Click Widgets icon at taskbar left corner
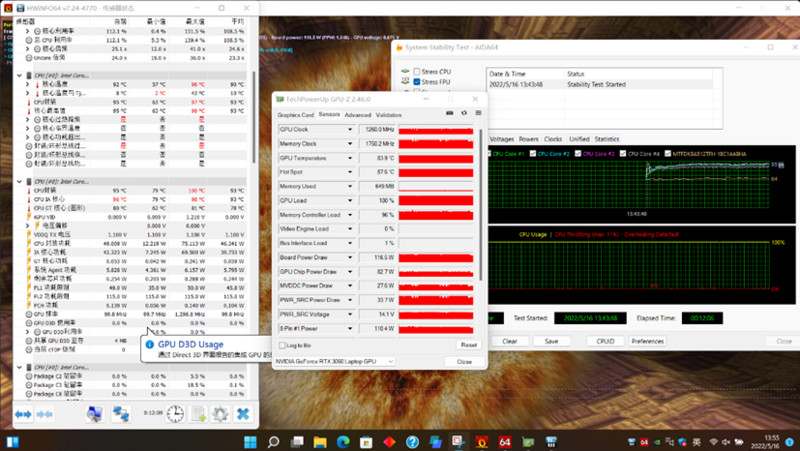Image resolution: width=800 pixels, height=451 pixels. coord(12,441)
